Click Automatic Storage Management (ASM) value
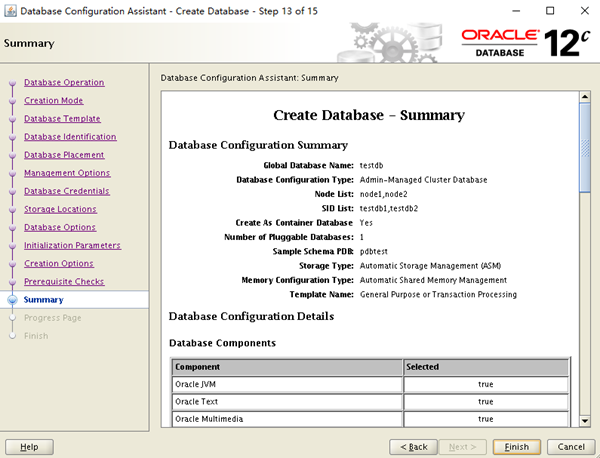This screenshot has width=600, height=458. click(x=430, y=266)
